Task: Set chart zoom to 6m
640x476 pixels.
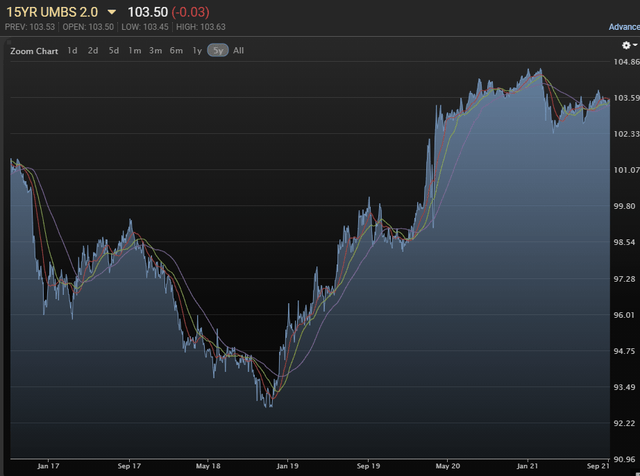Action: point(176,51)
